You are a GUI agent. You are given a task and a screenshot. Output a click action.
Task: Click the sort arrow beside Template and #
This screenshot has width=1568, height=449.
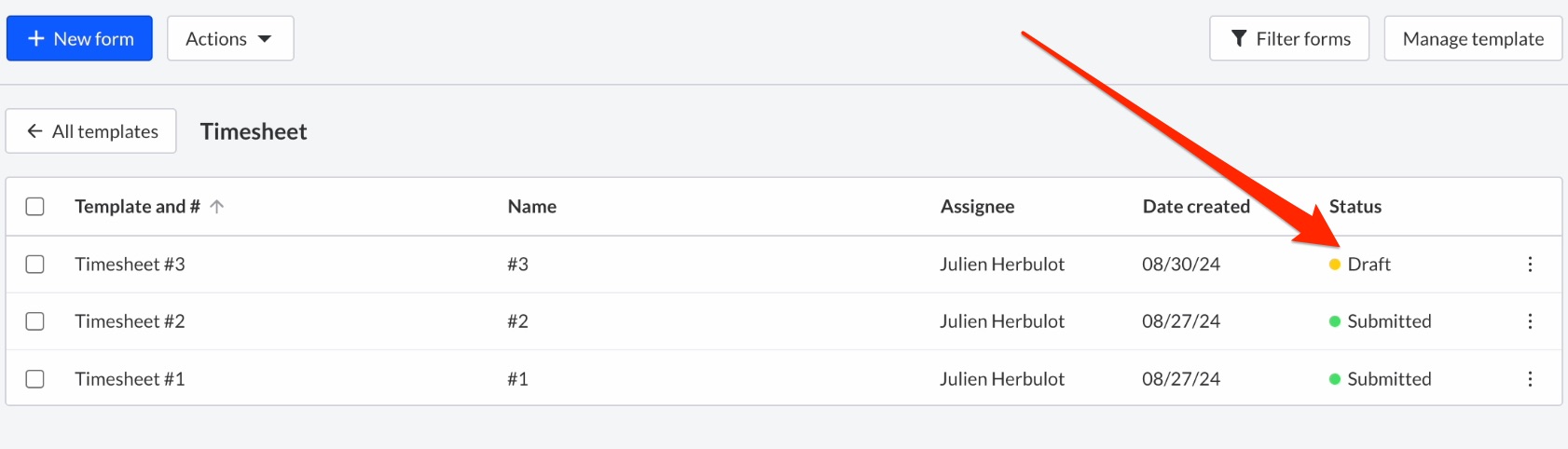point(217,207)
